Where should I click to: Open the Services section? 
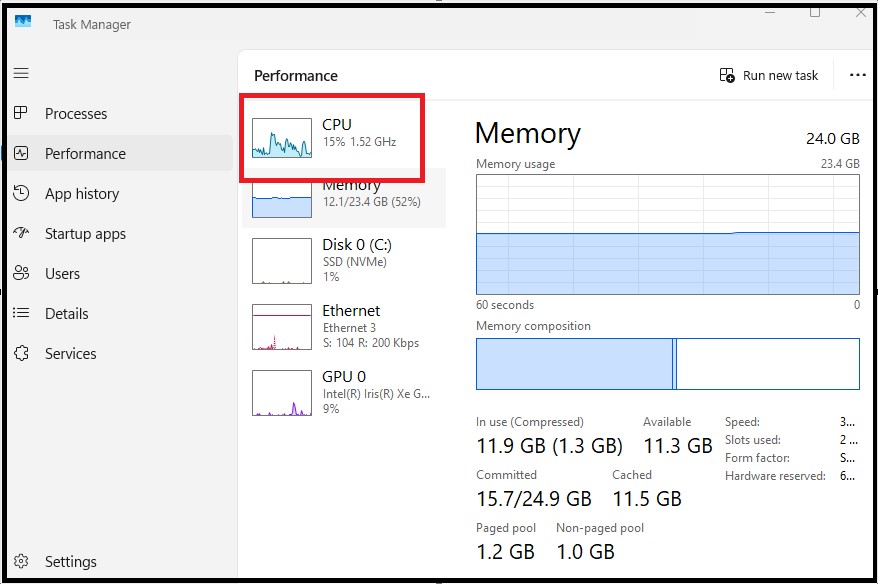[x=69, y=353]
